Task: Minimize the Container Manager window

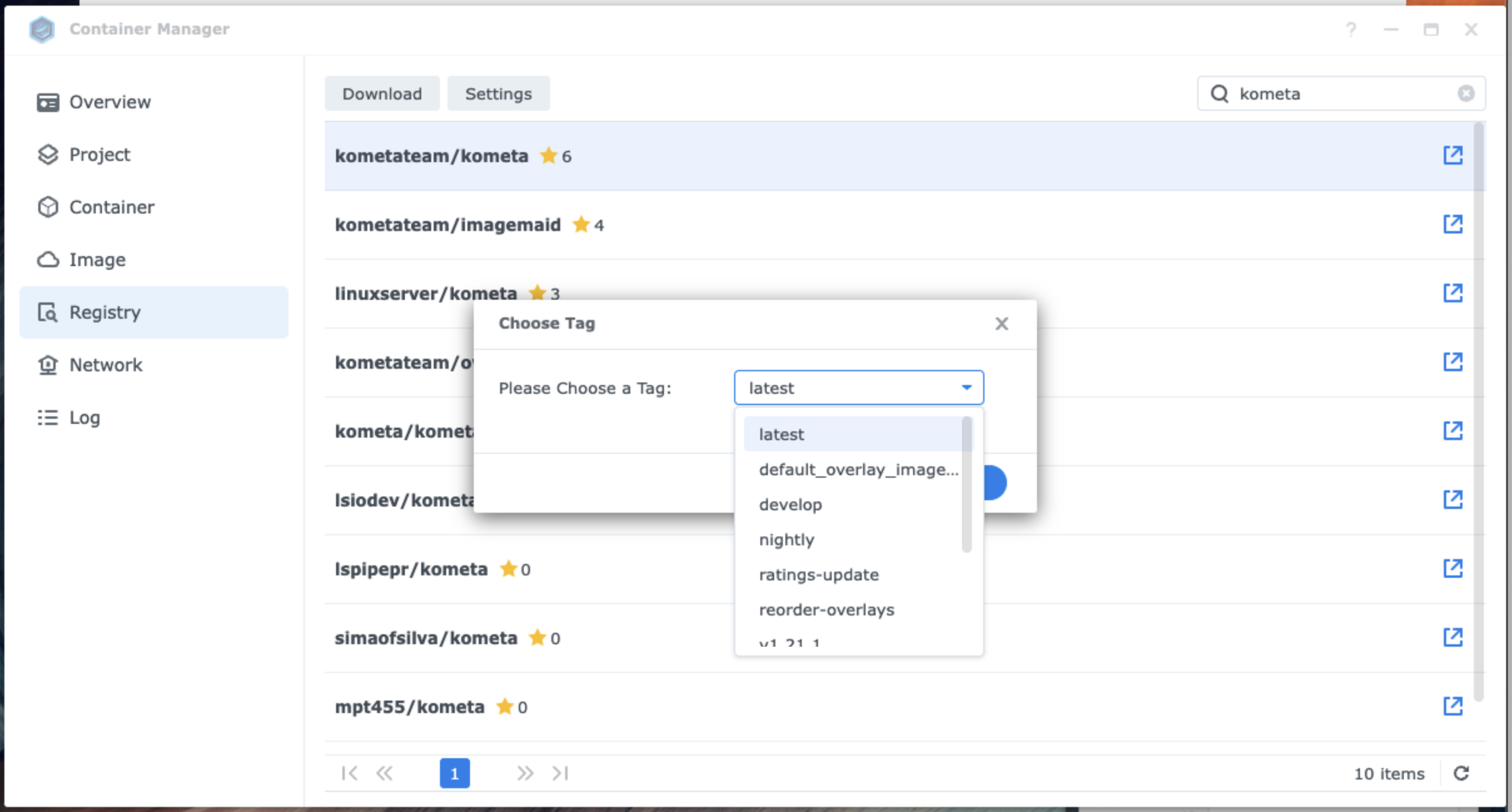Action: point(1391,29)
